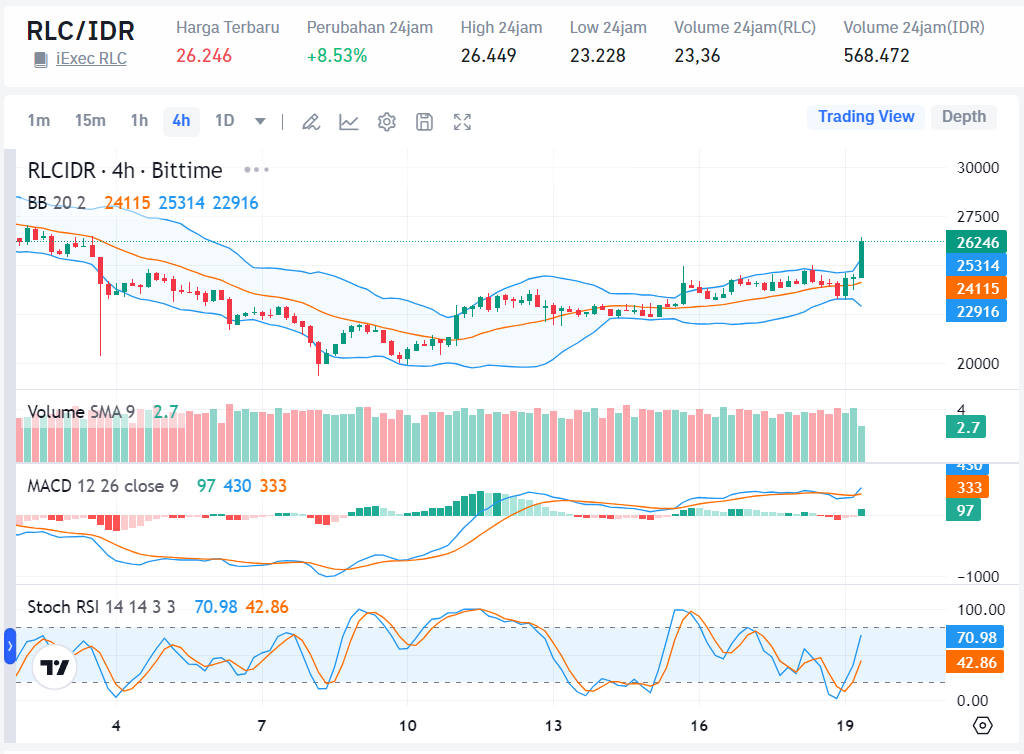Click the Harga Terbaru label
The height and width of the screenshot is (754, 1024).
[x=227, y=27]
